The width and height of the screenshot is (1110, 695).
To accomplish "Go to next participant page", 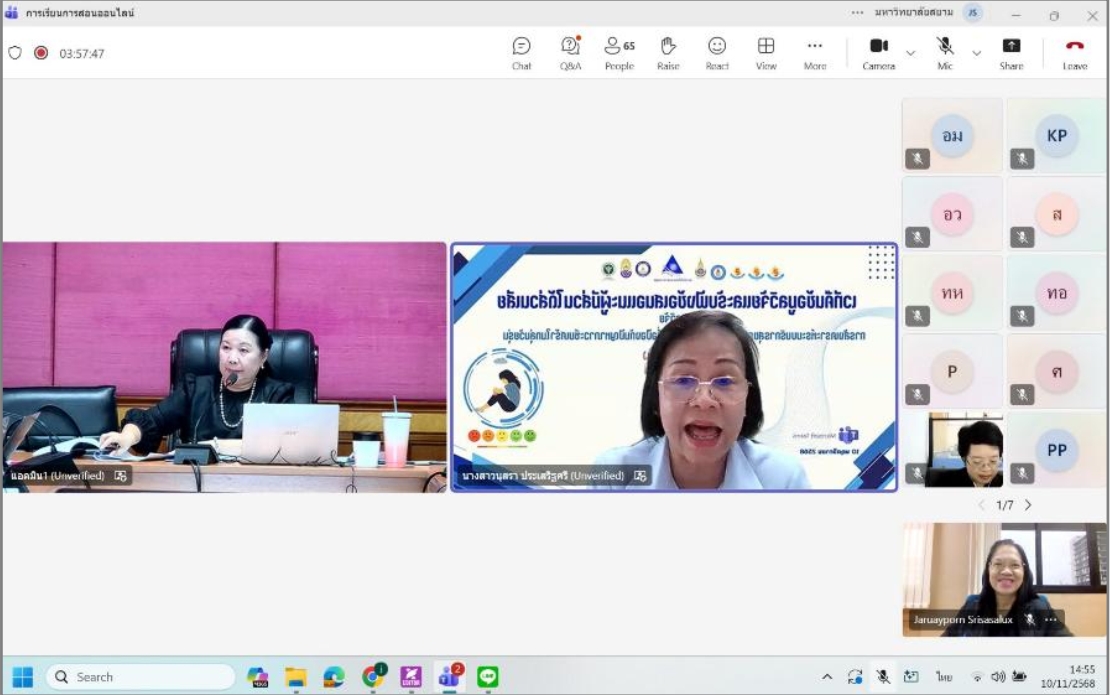I will (1028, 505).
